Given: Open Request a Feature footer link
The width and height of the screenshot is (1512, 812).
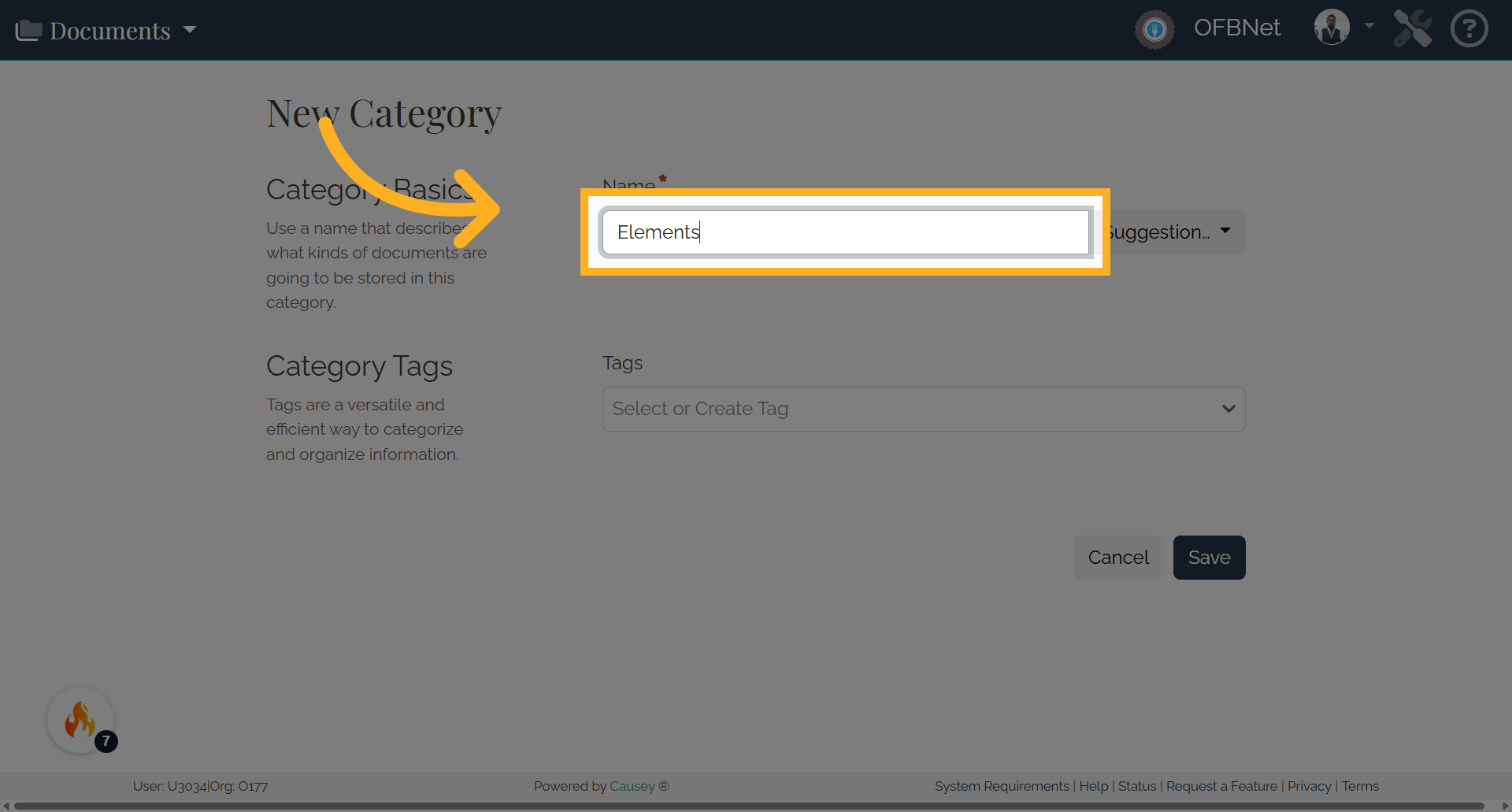Looking at the screenshot, I should (1222, 786).
